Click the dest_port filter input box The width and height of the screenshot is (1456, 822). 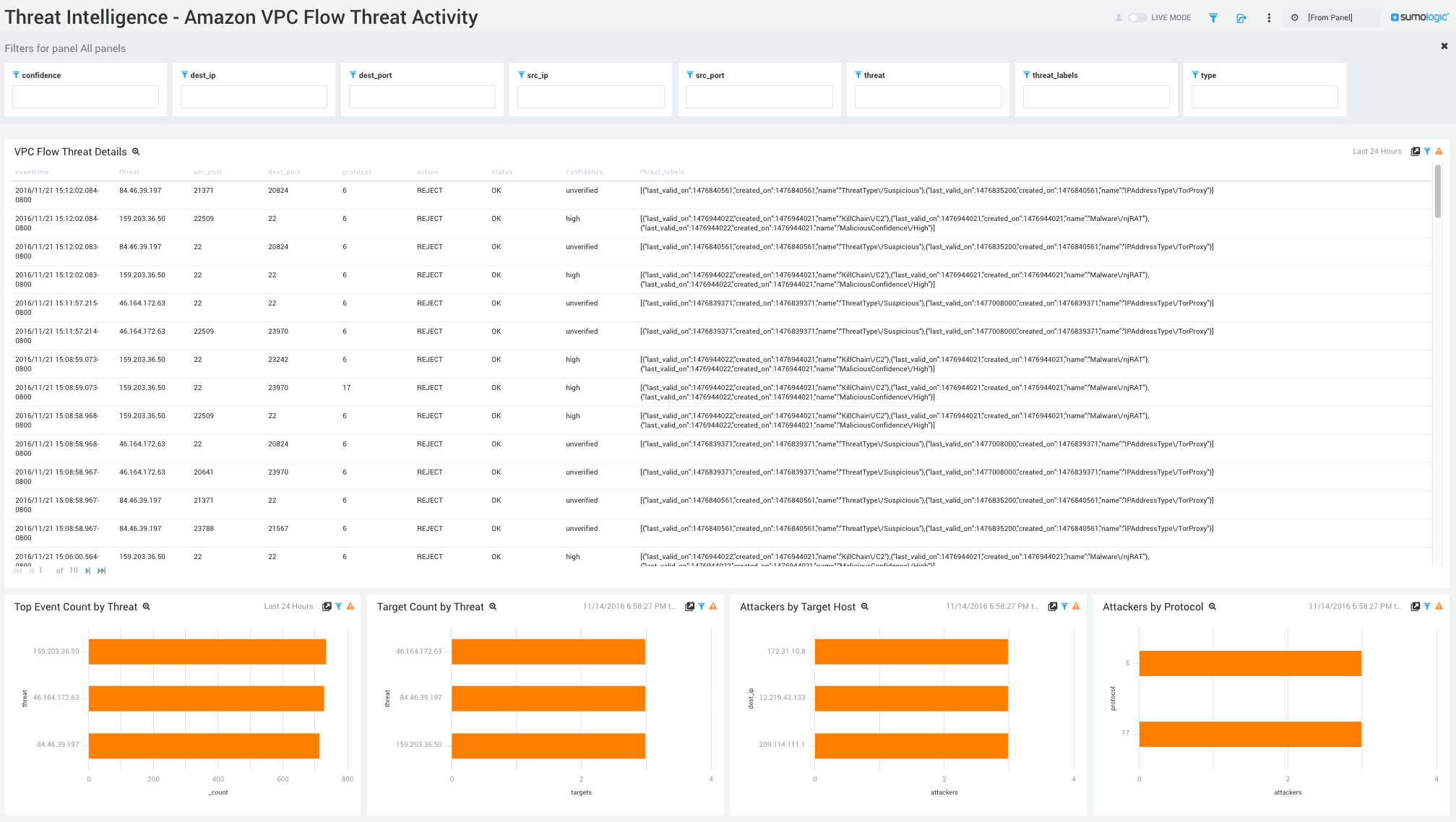[x=422, y=97]
